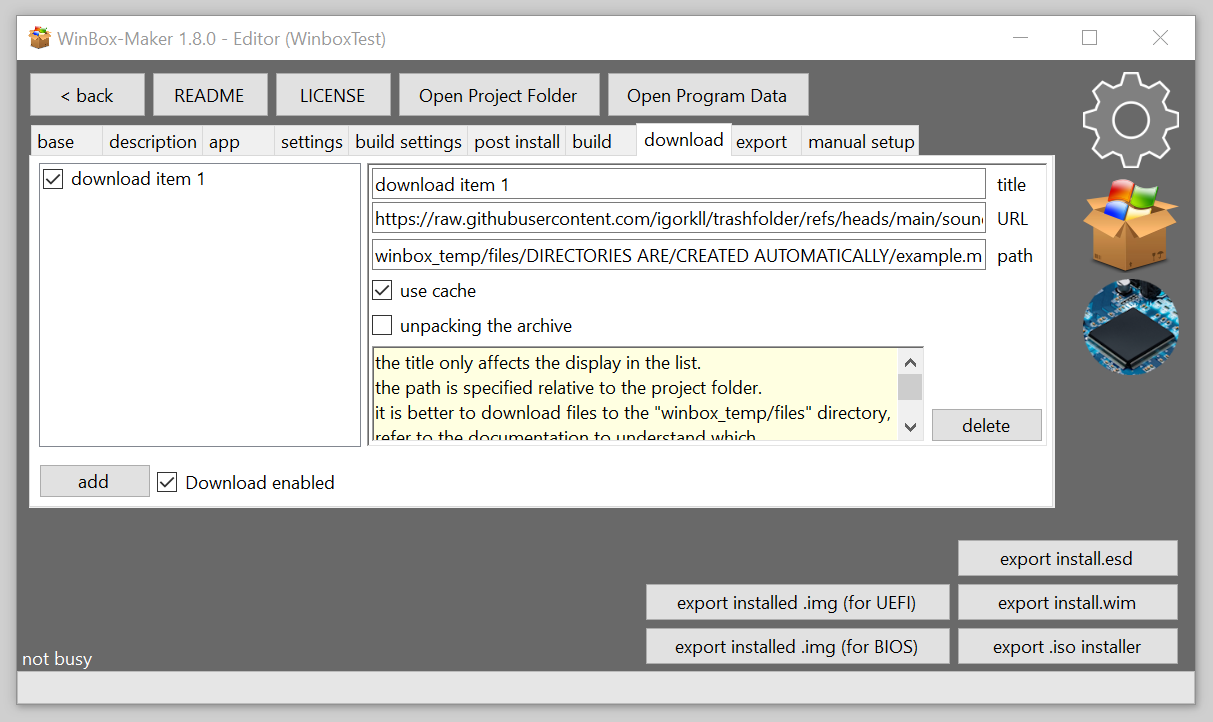Open the description tab
Image resolution: width=1213 pixels, height=722 pixels.
(x=153, y=141)
